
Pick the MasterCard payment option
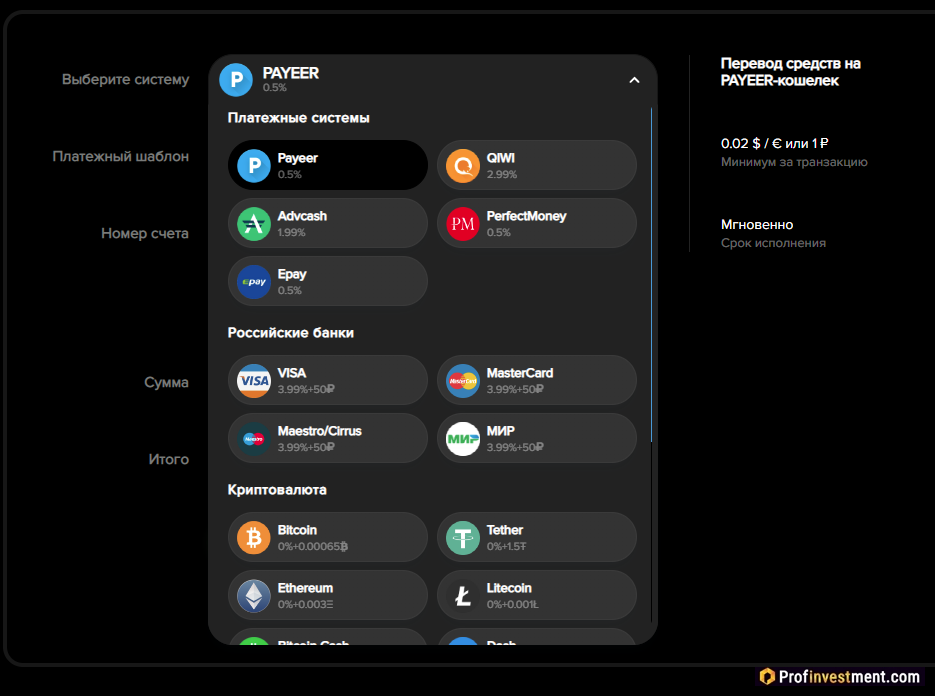[x=537, y=380]
